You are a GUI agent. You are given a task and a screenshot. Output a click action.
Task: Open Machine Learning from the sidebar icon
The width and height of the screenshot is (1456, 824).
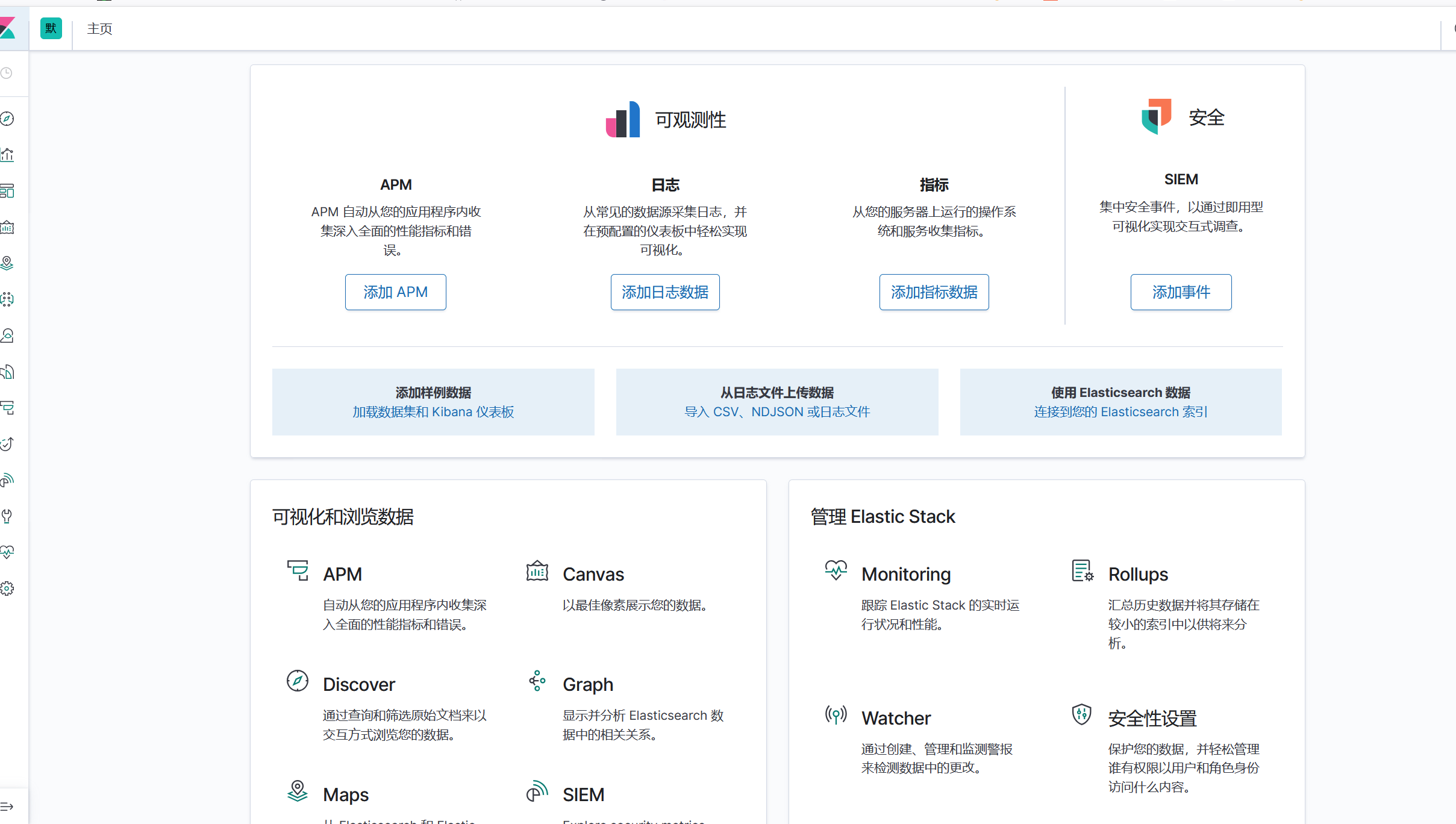point(7,299)
